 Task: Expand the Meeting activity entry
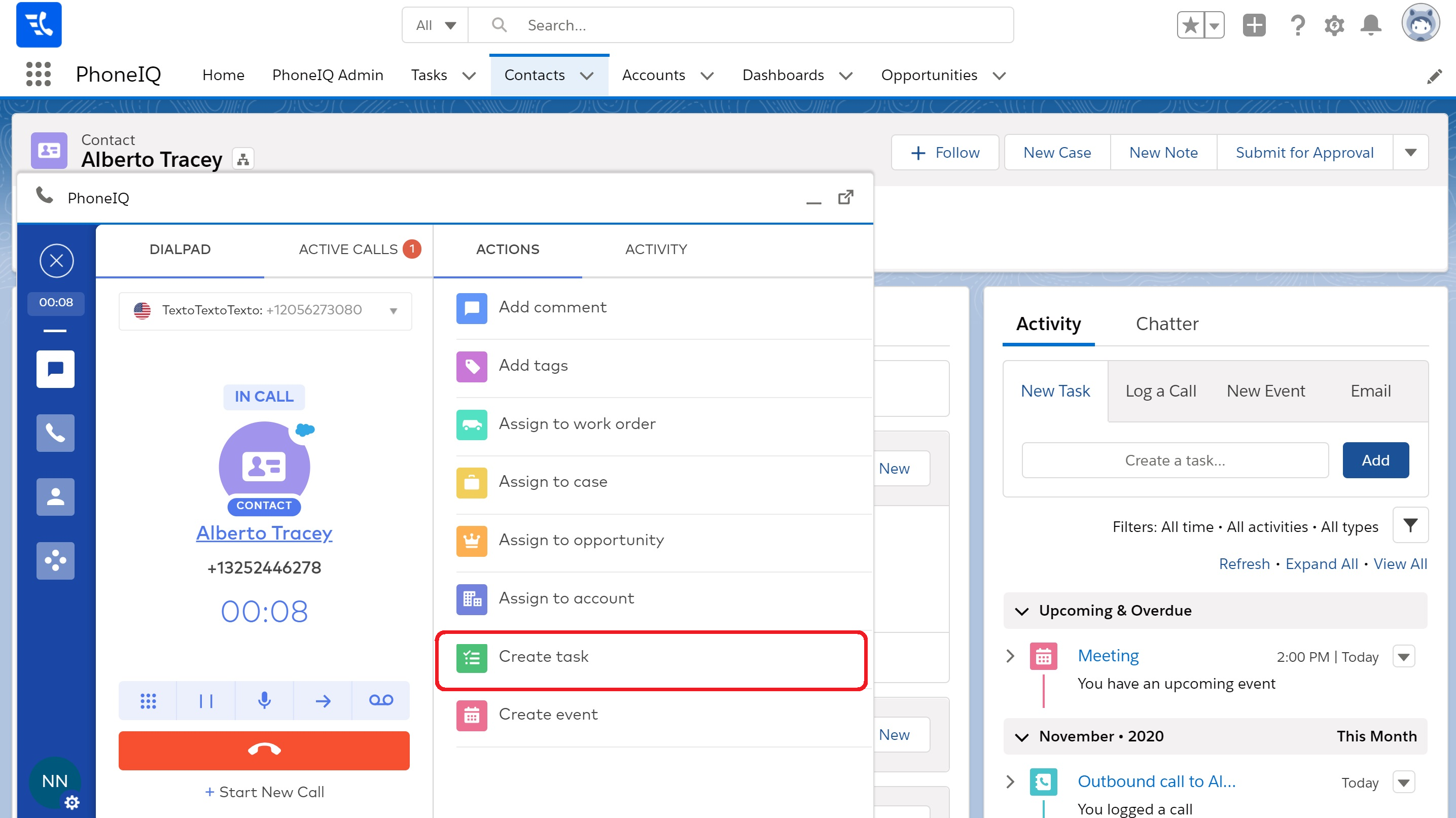click(x=1010, y=656)
